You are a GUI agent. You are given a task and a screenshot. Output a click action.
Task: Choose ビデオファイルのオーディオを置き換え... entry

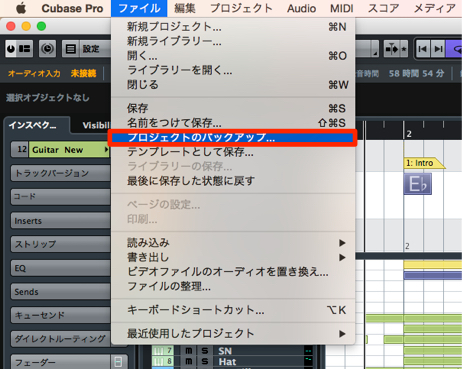click(x=233, y=272)
